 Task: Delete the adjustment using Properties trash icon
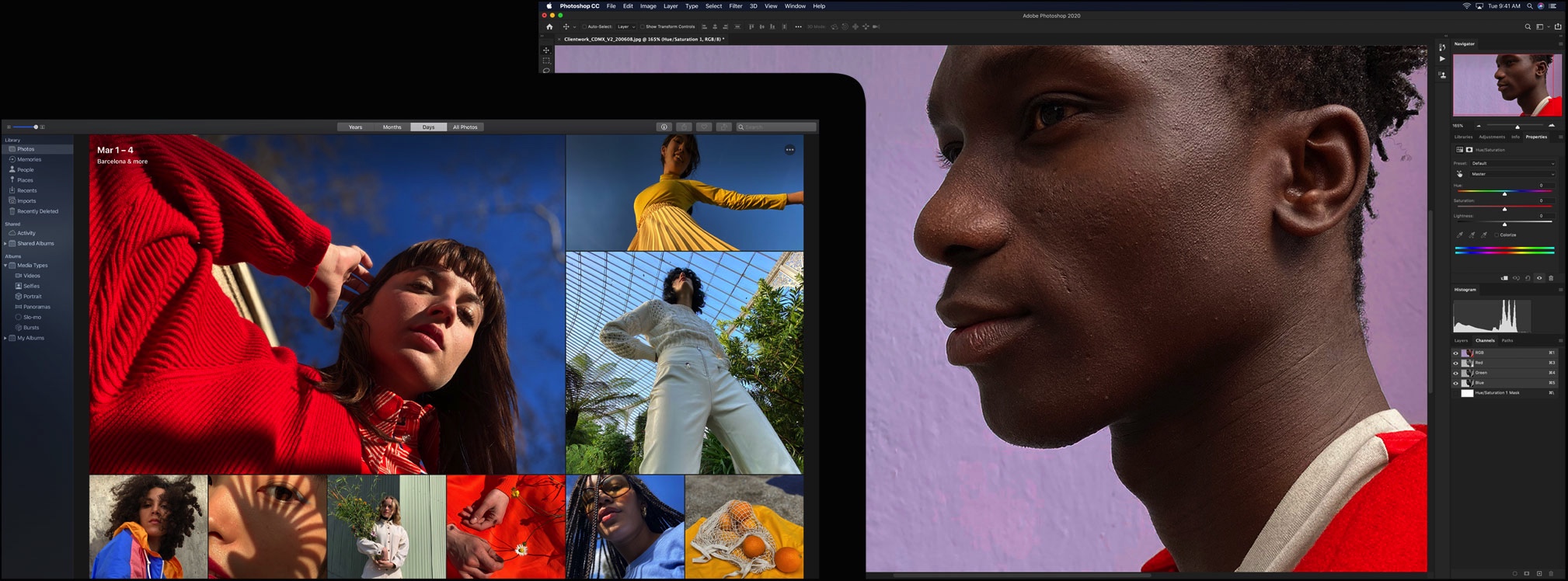point(1551,278)
